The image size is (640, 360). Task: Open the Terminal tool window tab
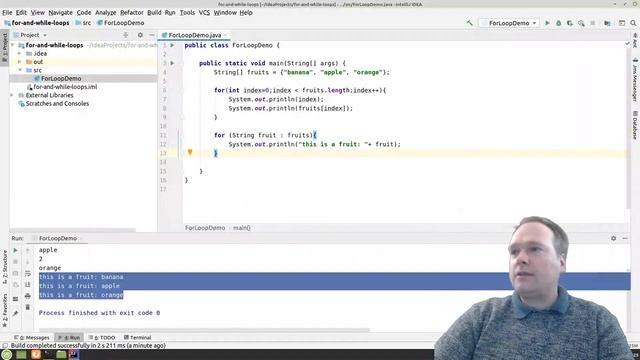[138, 338]
